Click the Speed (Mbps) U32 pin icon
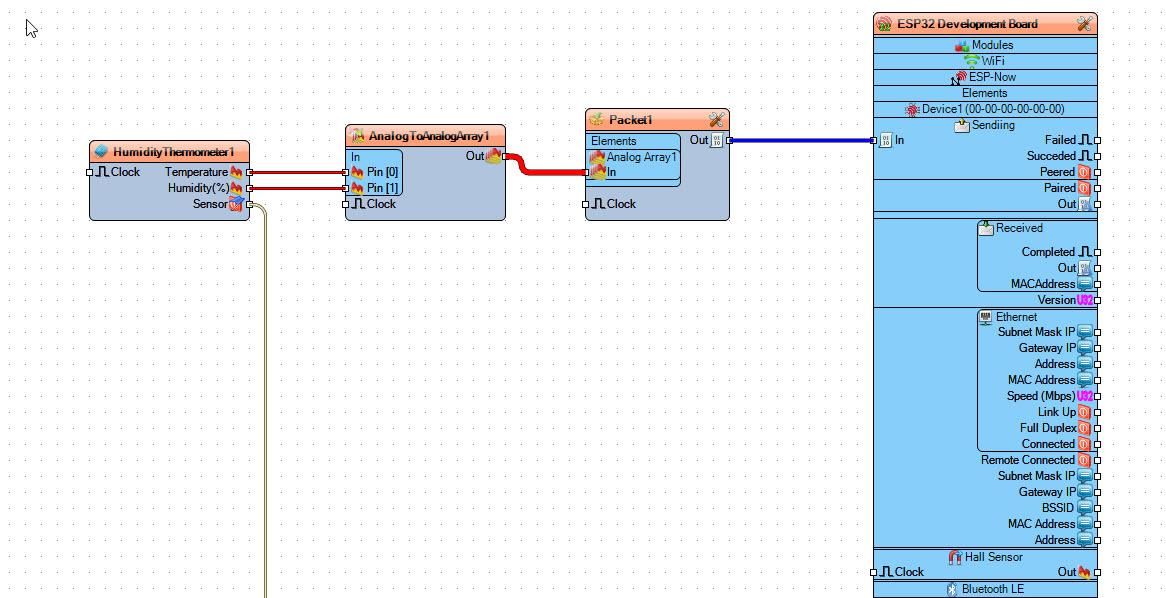The image size is (1166, 598). pos(1085,396)
